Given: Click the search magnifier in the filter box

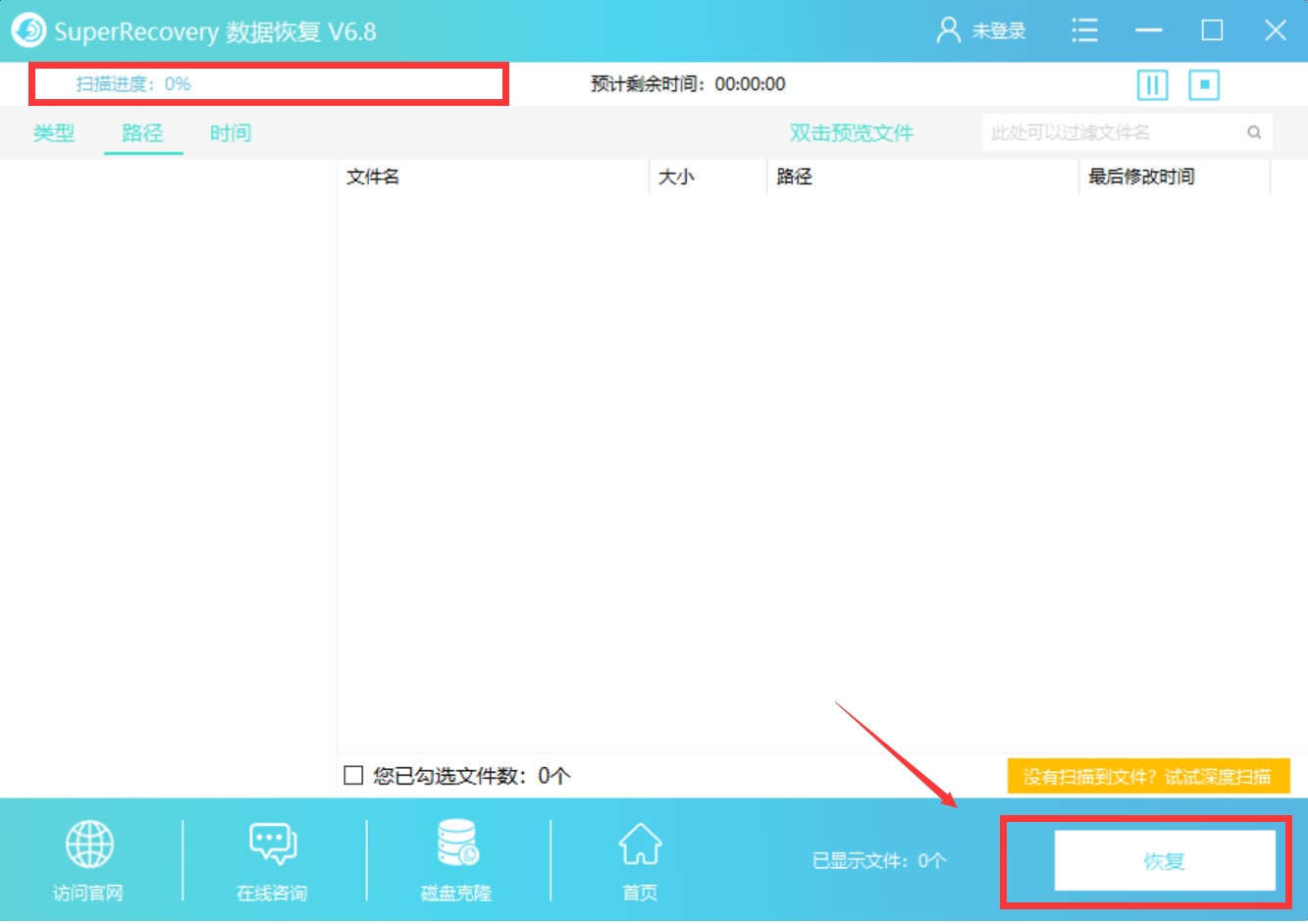Looking at the screenshot, I should click(1254, 131).
